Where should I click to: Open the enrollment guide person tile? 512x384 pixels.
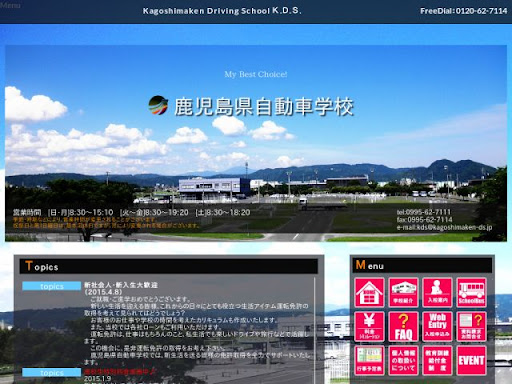[x=437, y=292]
